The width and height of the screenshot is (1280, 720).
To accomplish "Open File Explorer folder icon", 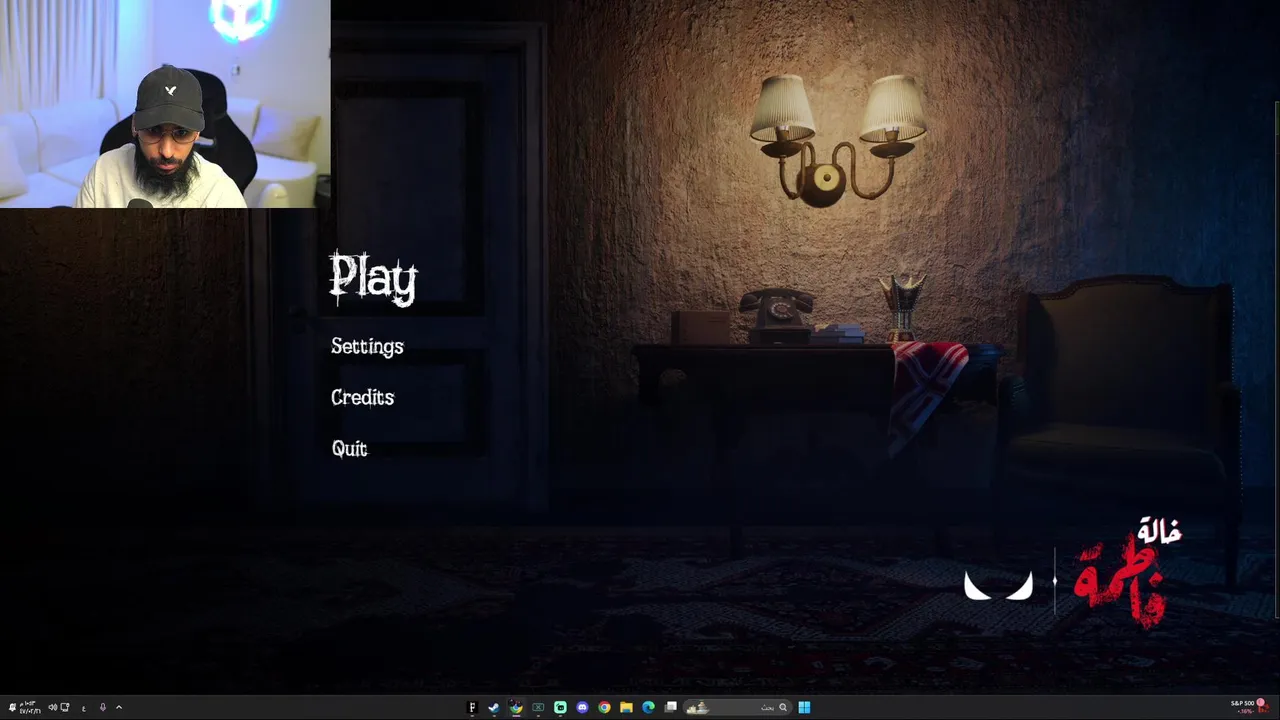I will [626, 707].
